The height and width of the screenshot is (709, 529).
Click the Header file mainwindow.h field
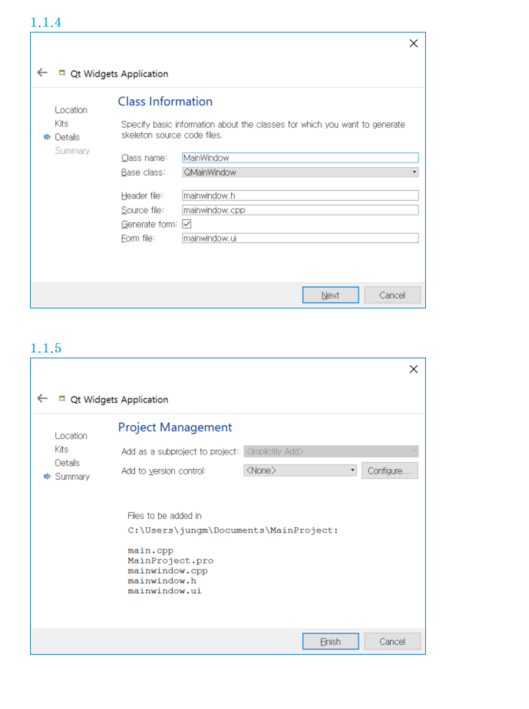point(300,195)
